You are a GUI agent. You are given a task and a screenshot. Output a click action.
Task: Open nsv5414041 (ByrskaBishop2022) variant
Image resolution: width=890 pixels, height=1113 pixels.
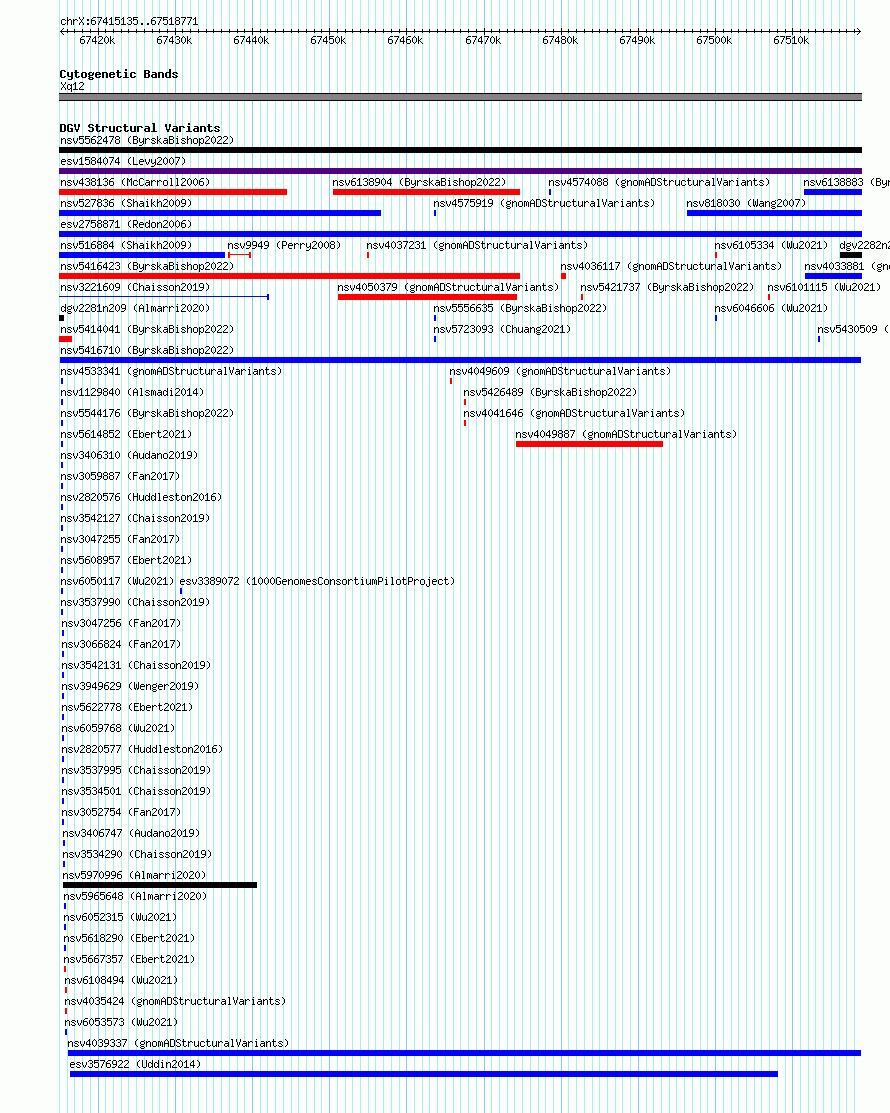point(147,329)
